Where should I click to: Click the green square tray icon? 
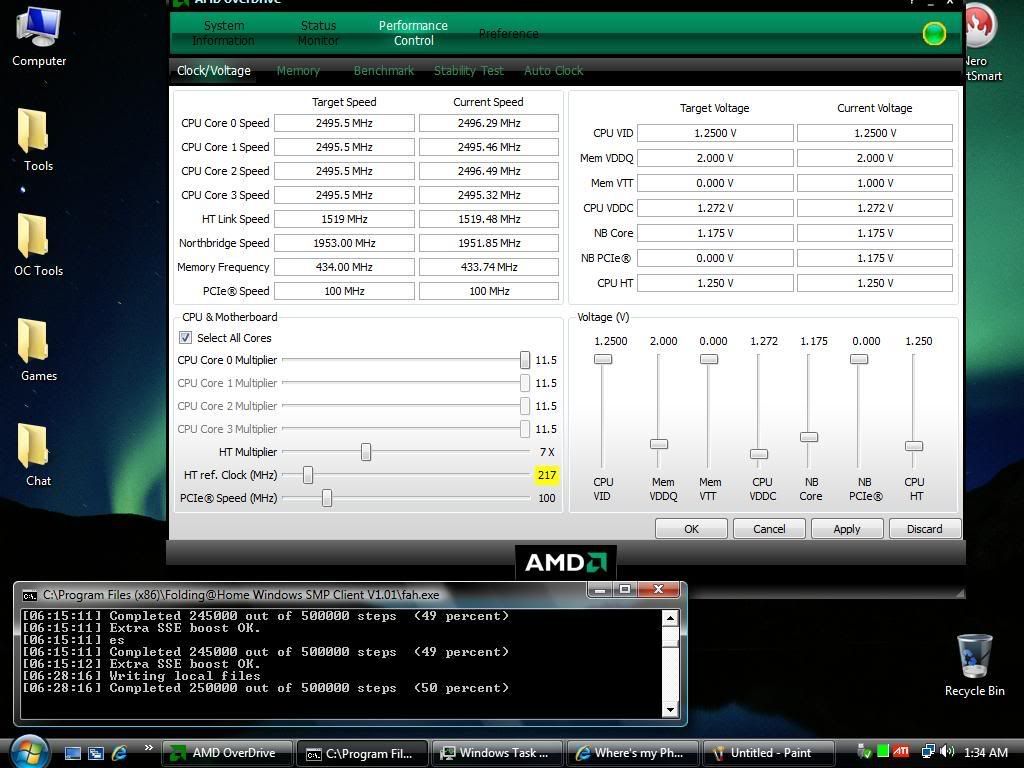(x=883, y=752)
